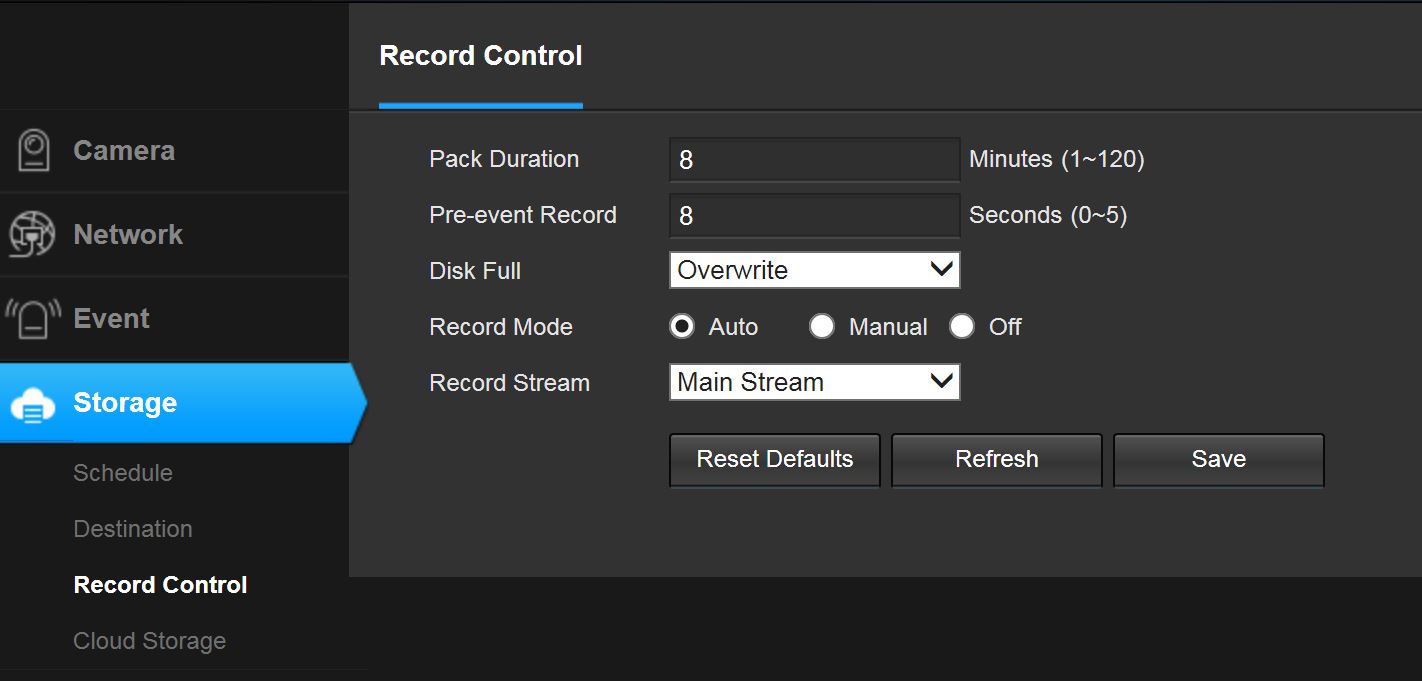Select the Auto record mode
1422x681 pixels.
[x=682, y=327]
